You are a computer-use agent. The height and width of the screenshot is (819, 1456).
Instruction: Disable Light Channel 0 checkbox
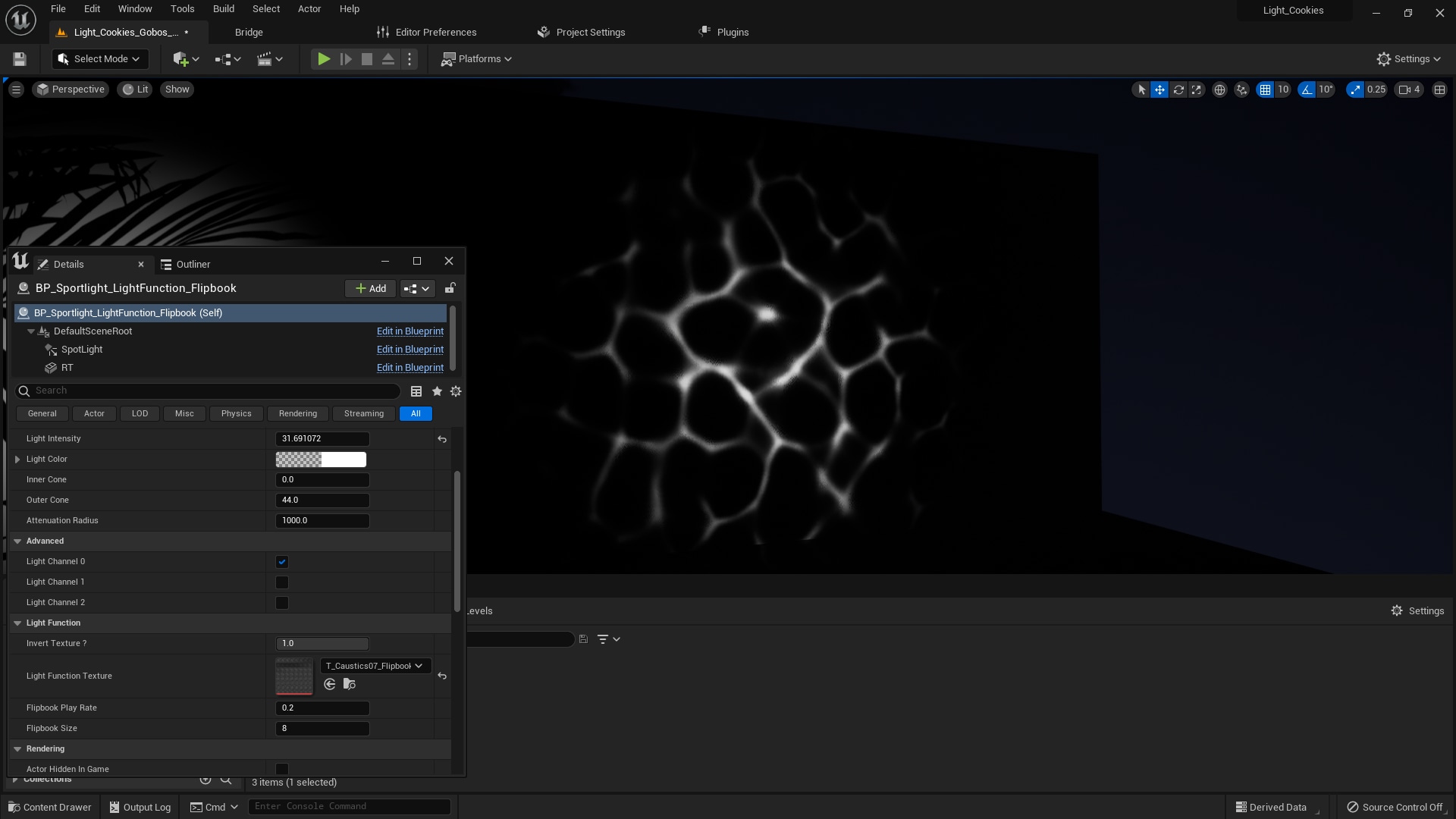pyautogui.click(x=281, y=561)
